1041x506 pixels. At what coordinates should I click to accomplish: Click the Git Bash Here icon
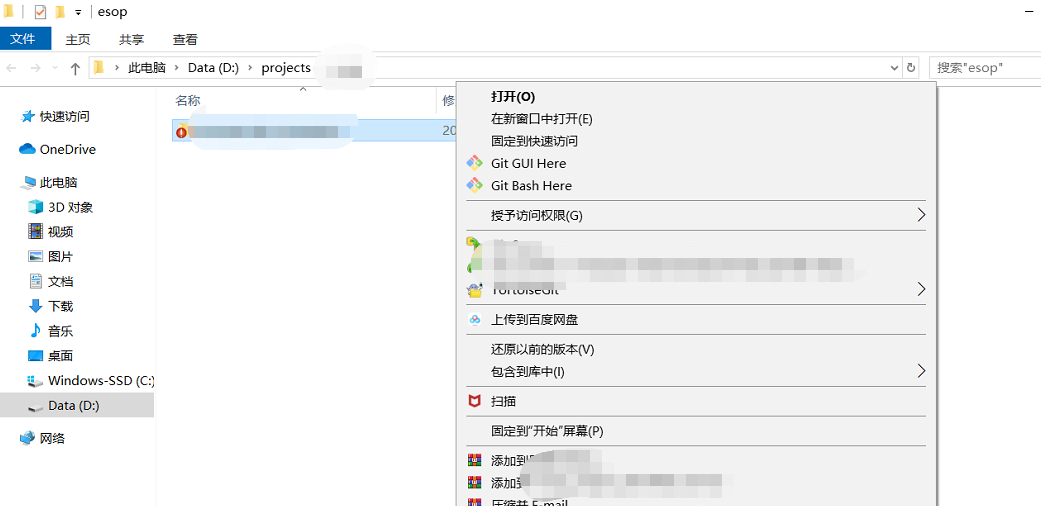[x=474, y=186]
